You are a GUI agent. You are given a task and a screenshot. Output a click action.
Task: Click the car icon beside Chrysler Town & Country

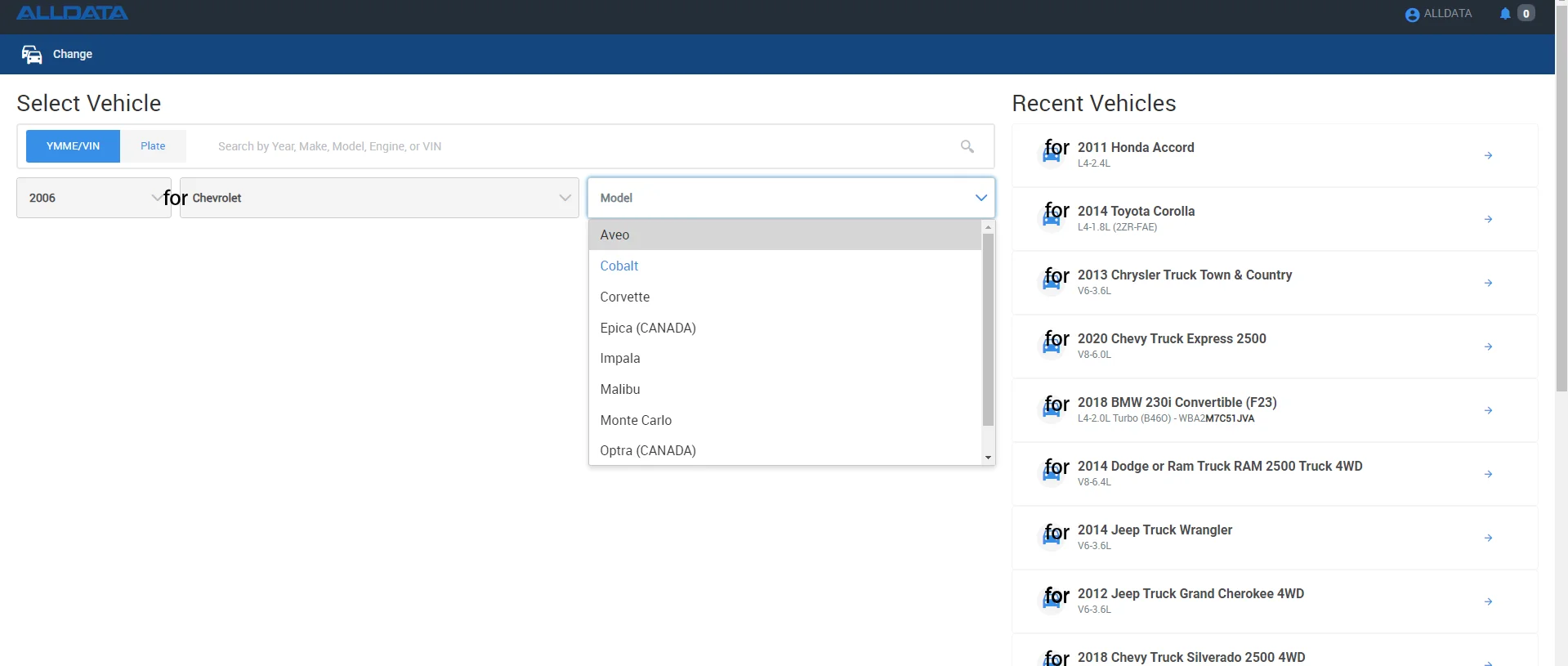[1052, 283]
